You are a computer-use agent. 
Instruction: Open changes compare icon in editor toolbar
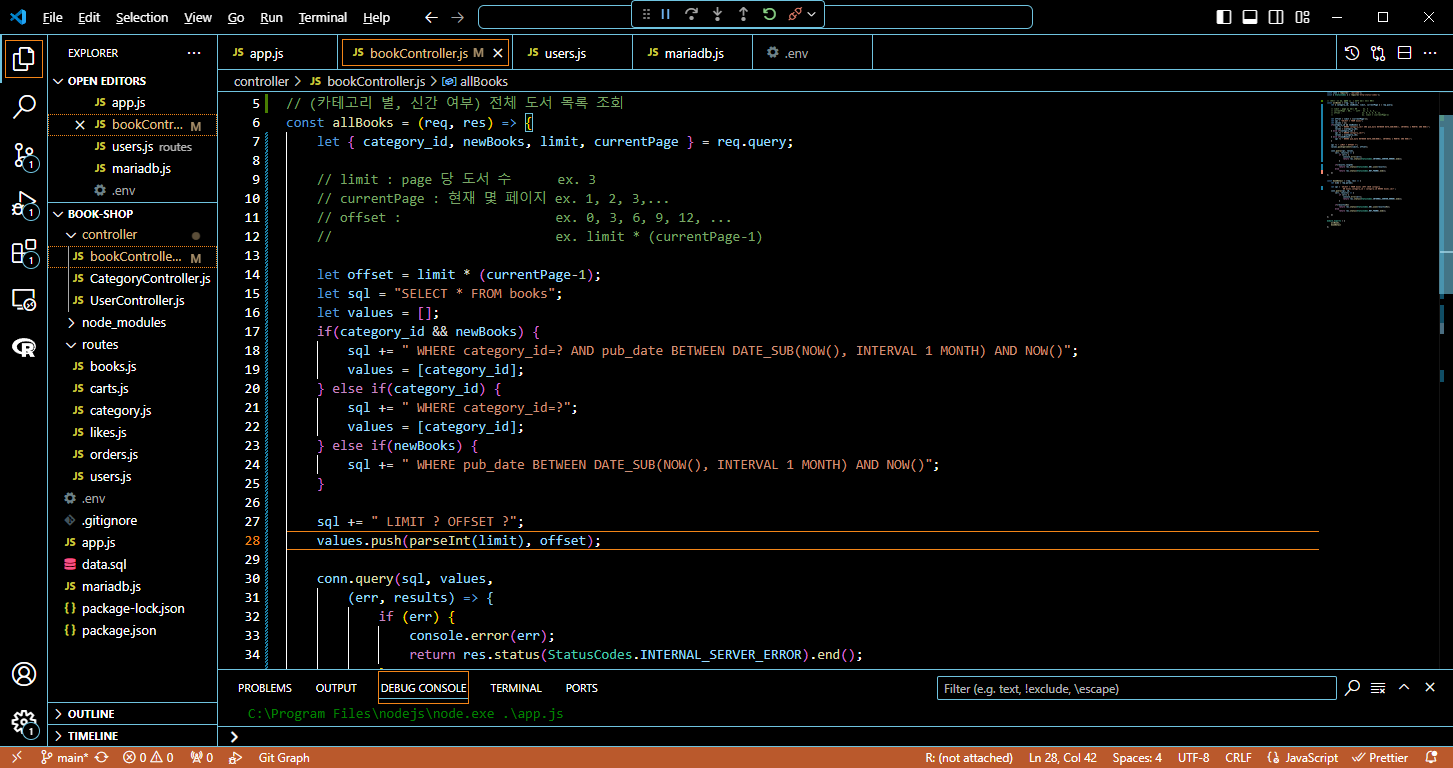point(1378,53)
